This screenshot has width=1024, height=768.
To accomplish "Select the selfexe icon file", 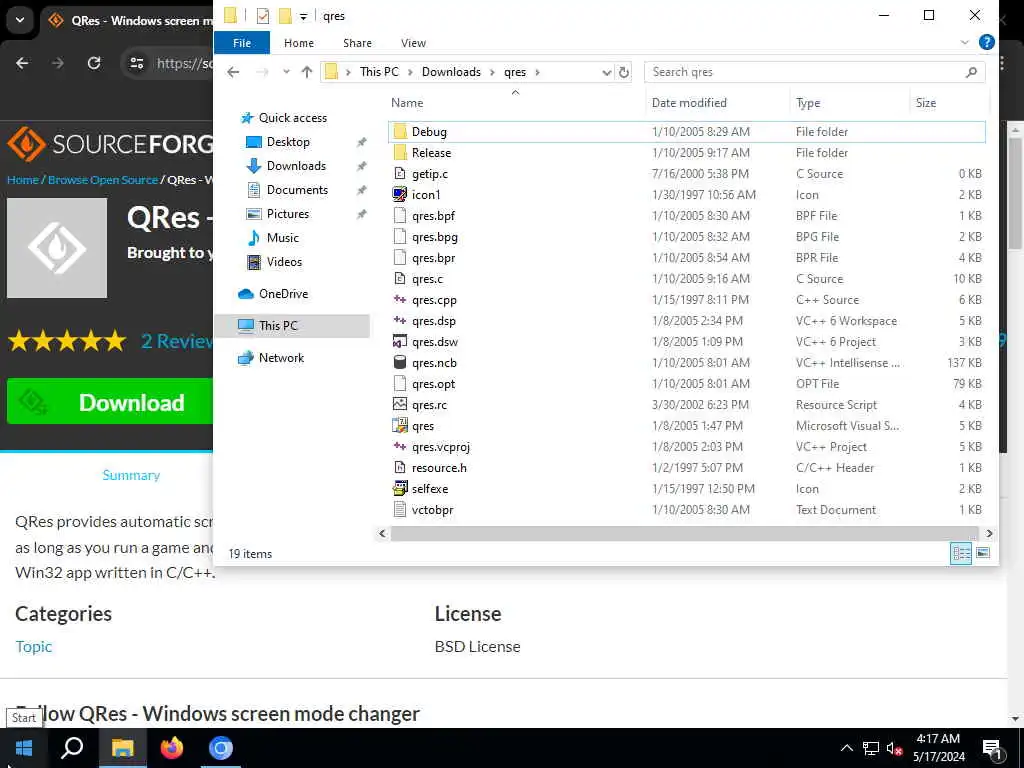I will point(400,488).
